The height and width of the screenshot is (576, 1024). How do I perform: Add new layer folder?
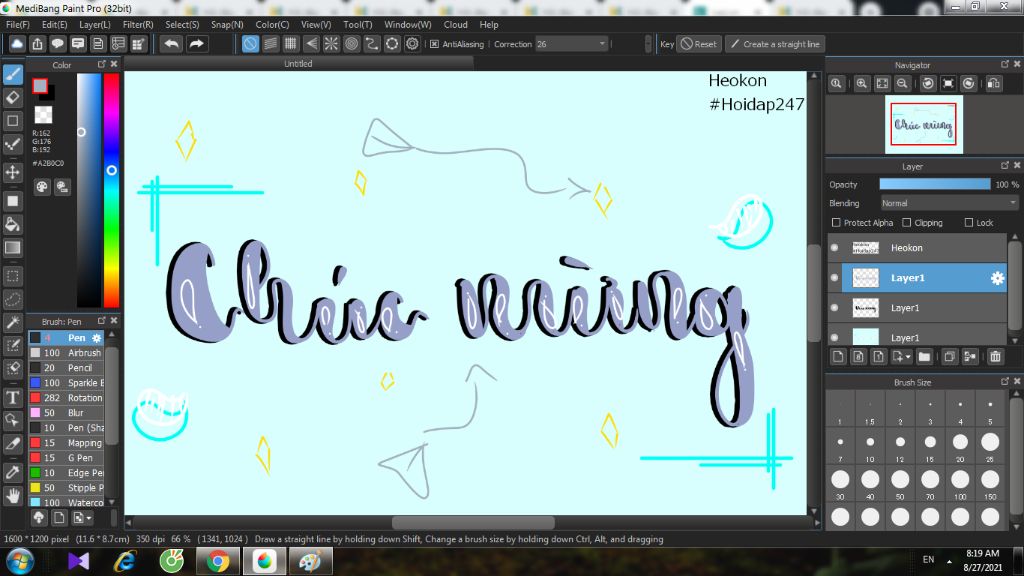(x=924, y=357)
